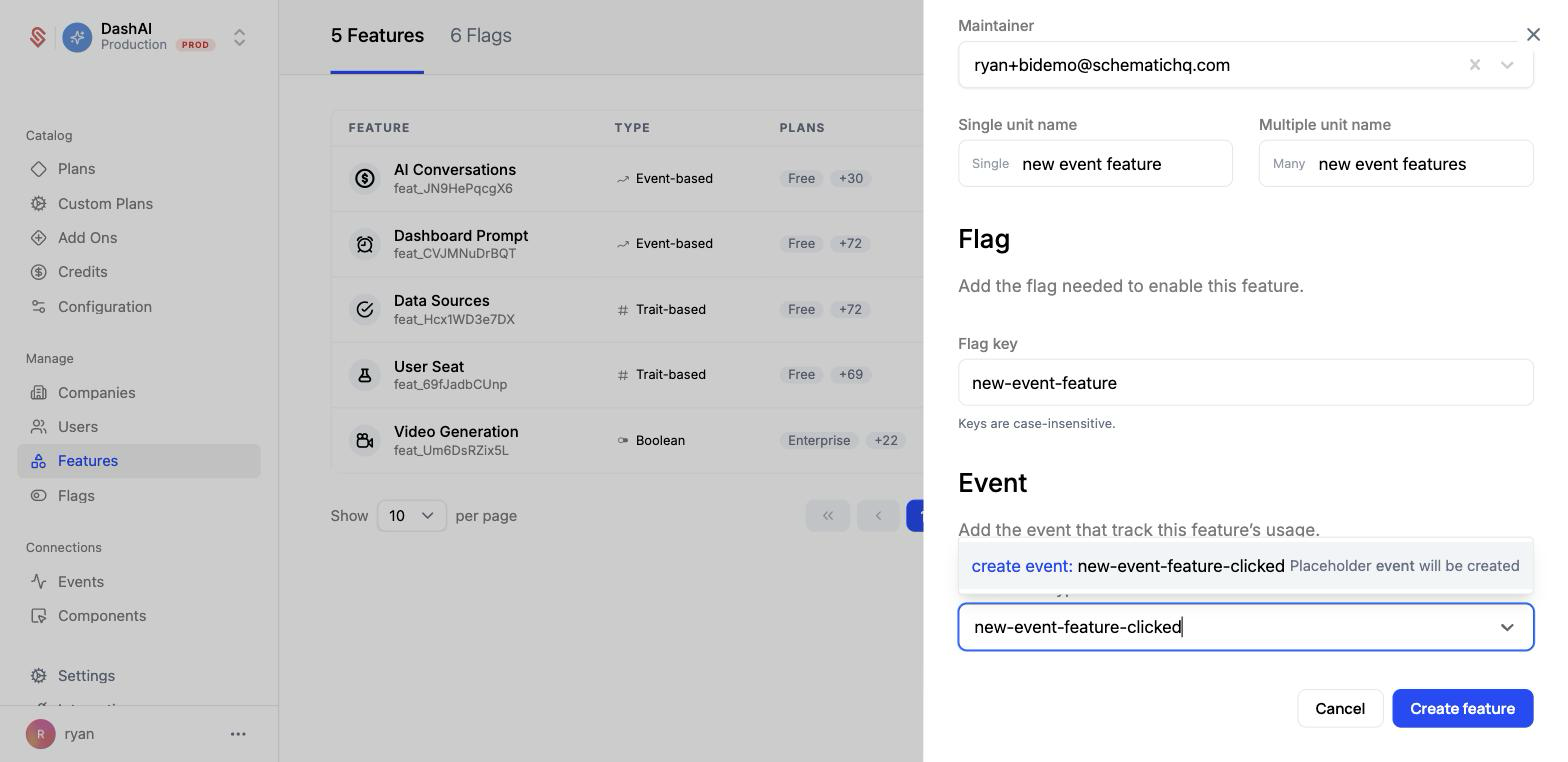The width and height of the screenshot is (1568, 762).
Task: Edit the Multiple unit name field
Action: tap(1396, 163)
